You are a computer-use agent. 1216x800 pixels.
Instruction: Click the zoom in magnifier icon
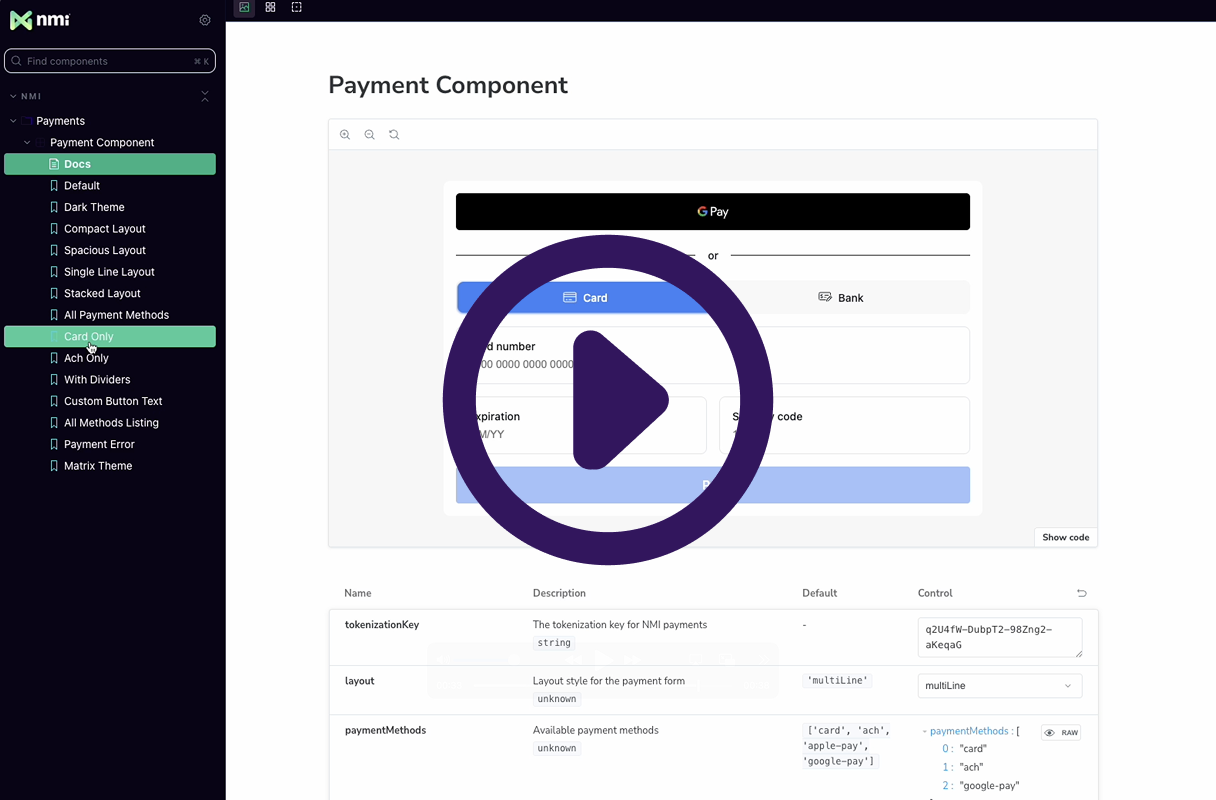click(345, 135)
